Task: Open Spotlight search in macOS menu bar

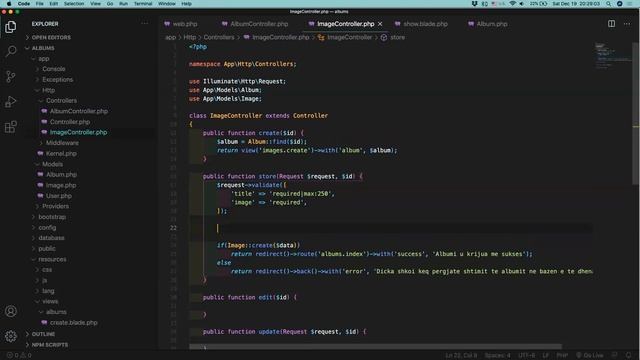Action: coord(608,4)
